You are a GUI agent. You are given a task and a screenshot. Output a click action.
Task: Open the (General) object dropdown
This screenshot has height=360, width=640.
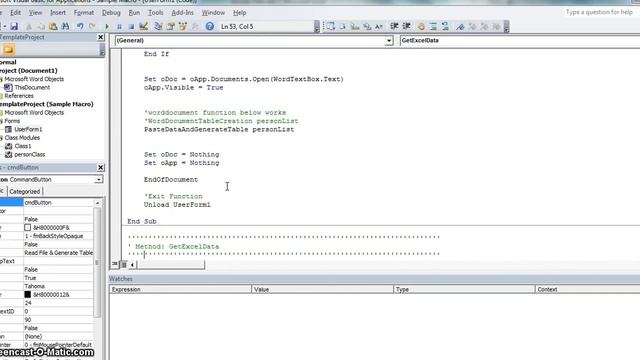(389, 40)
